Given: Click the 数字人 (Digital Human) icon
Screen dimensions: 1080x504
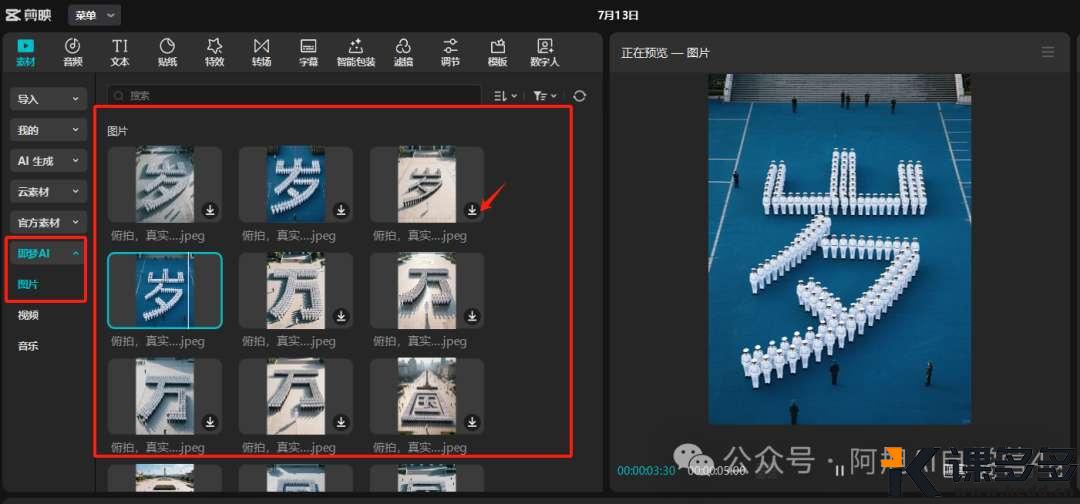Looking at the screenshot, I should tap(545, 52).
